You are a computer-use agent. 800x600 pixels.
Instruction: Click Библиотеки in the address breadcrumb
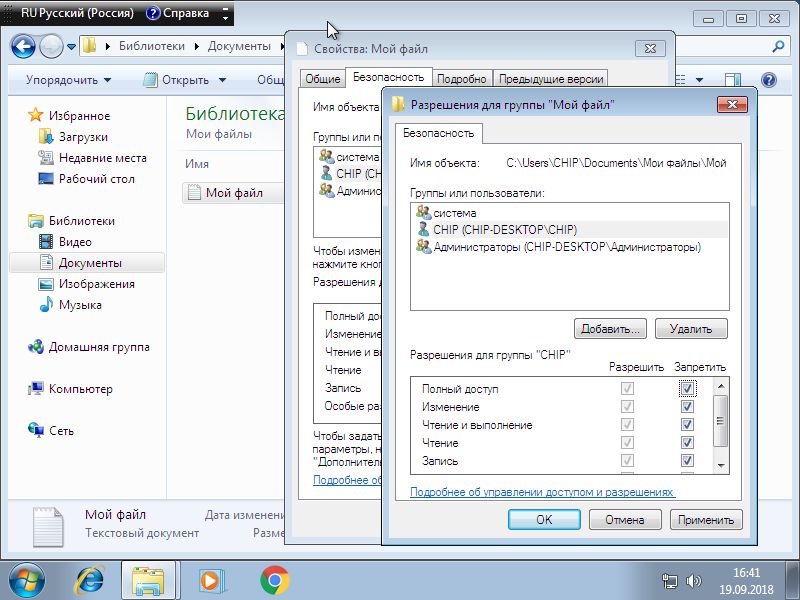[152, 46]
